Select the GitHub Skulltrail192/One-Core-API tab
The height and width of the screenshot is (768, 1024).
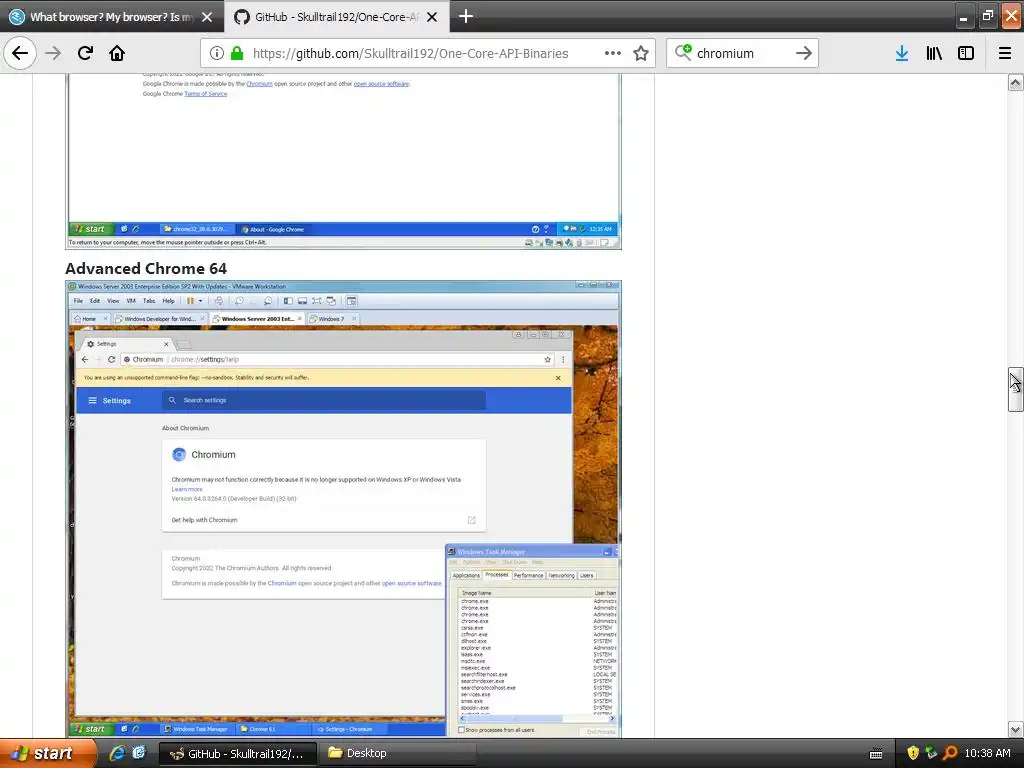click(337, 17)
